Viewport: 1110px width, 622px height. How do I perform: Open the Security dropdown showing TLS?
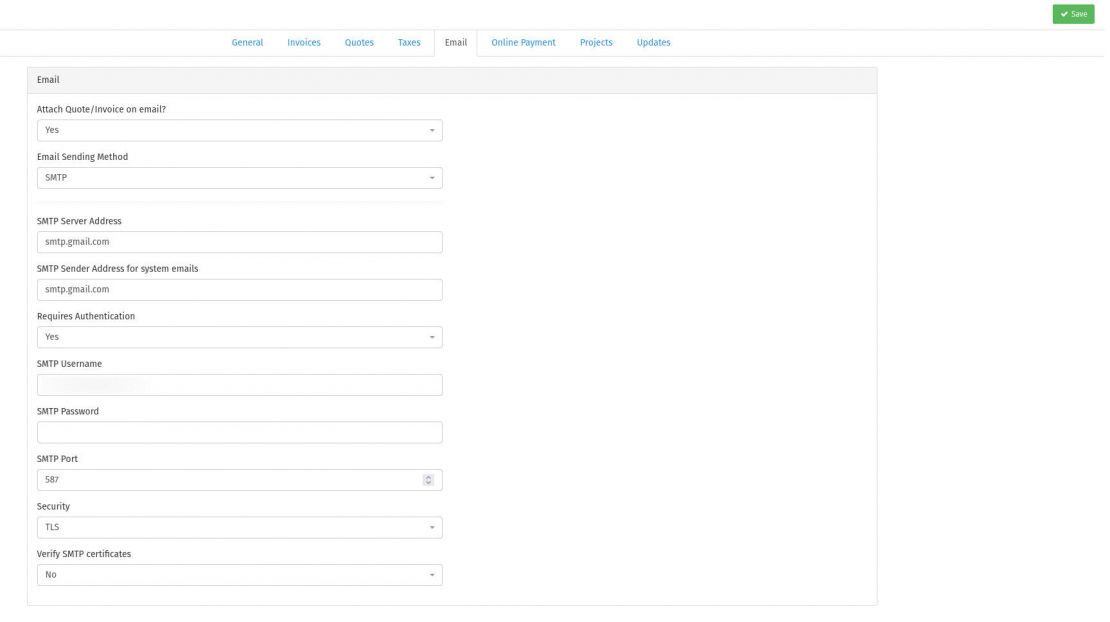(x=240, y=526)
